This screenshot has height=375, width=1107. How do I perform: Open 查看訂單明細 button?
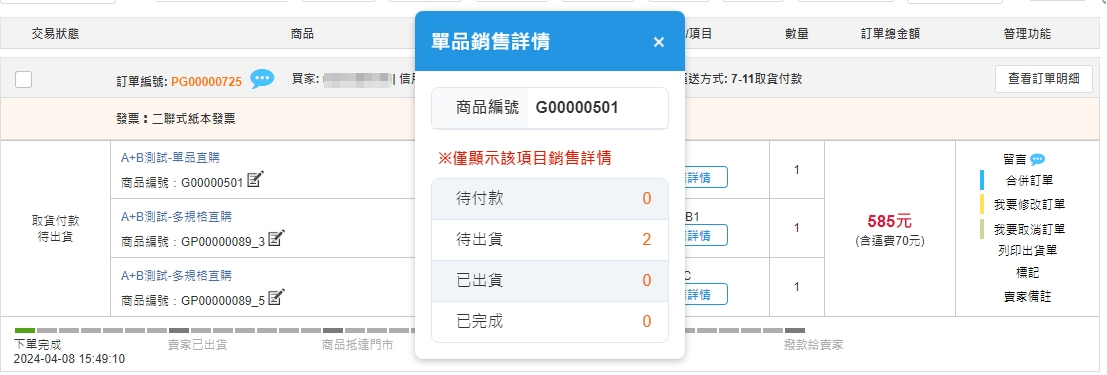pyautogui.click(x=1043, y=79)
